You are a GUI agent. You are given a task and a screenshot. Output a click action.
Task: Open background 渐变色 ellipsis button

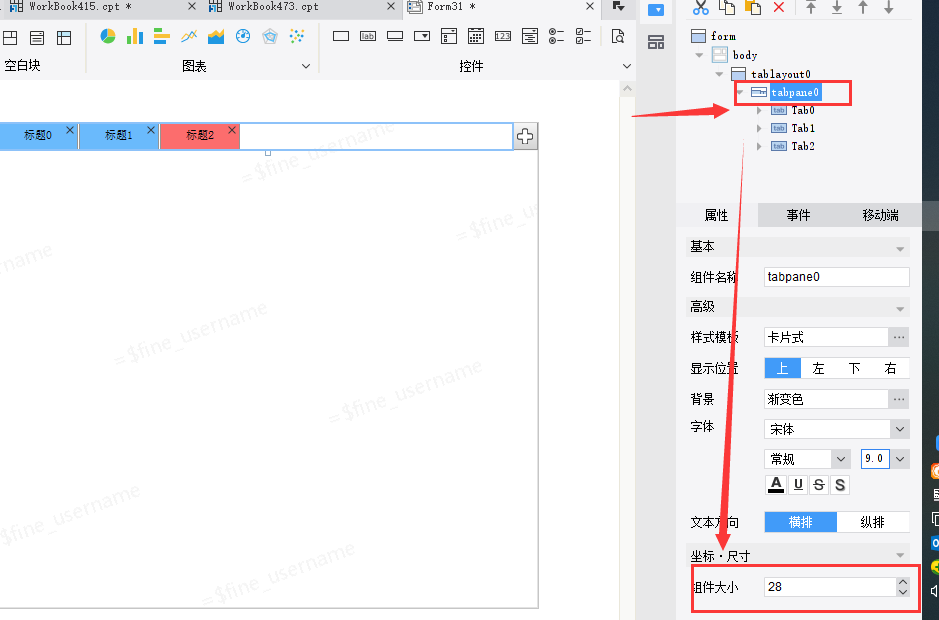click(899, 399)
